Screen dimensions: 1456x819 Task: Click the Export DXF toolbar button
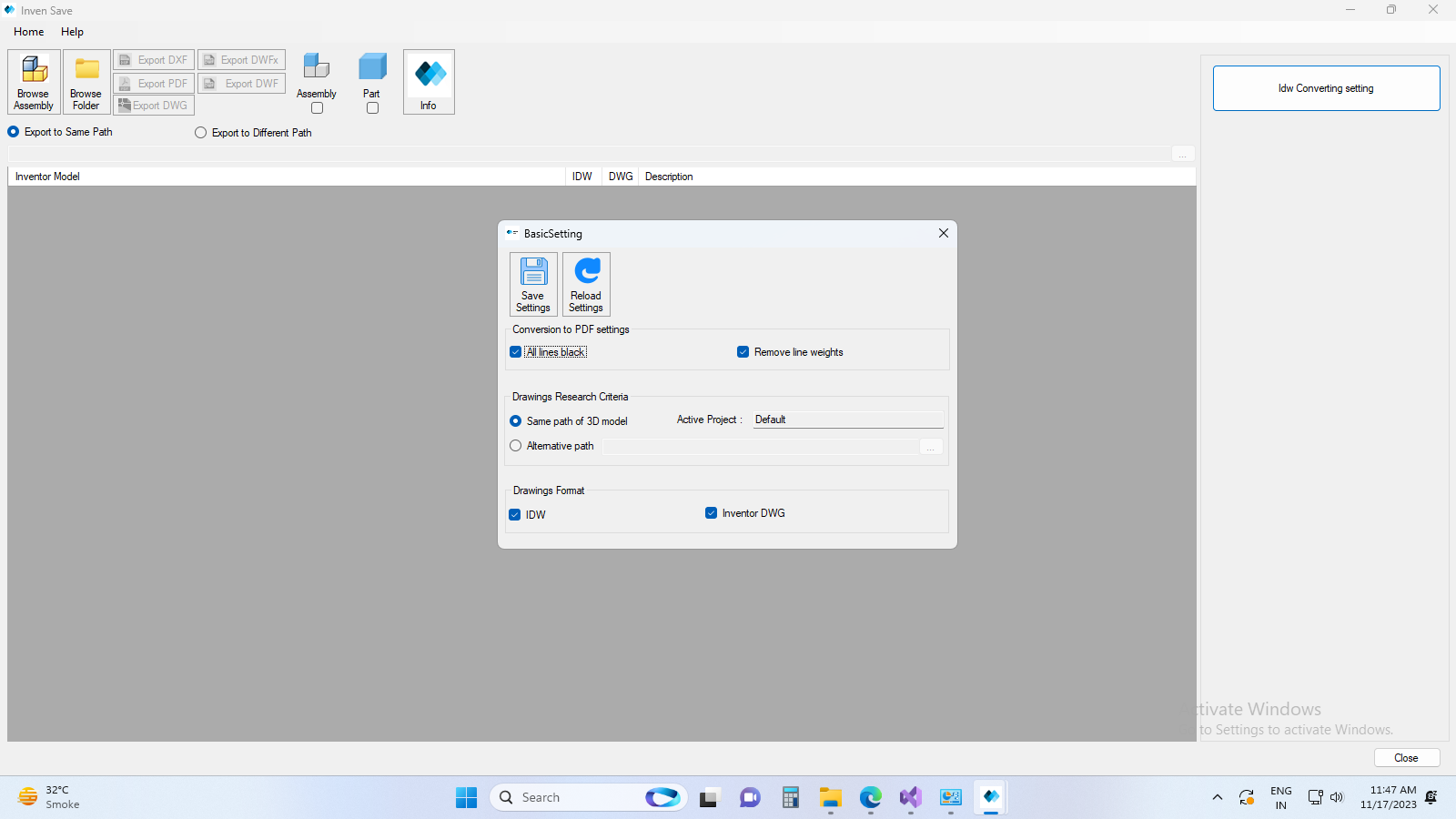(x=154, y=60)
